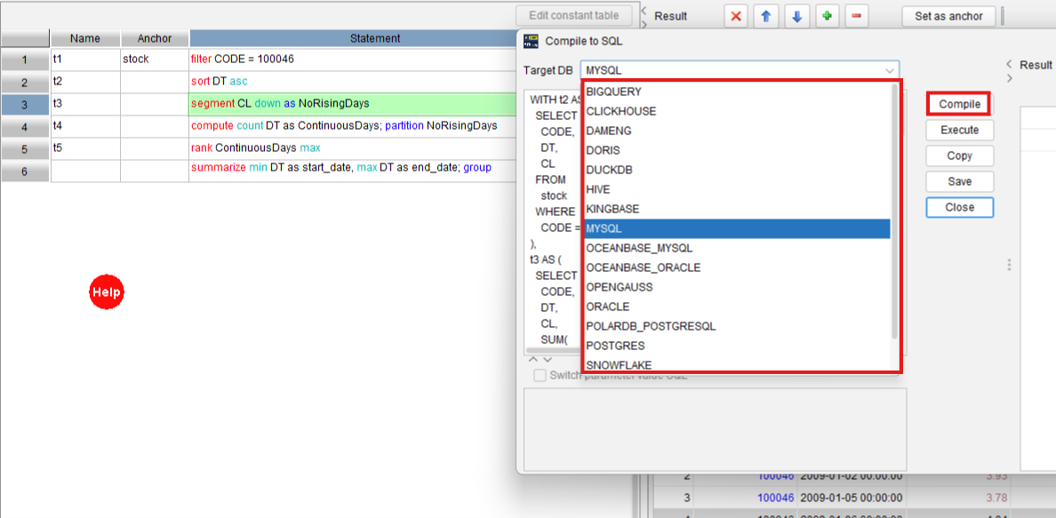The image size is (1056, 518).
Task: Click row header number 2
Action: pyautogui.click(x=25, y=82)
